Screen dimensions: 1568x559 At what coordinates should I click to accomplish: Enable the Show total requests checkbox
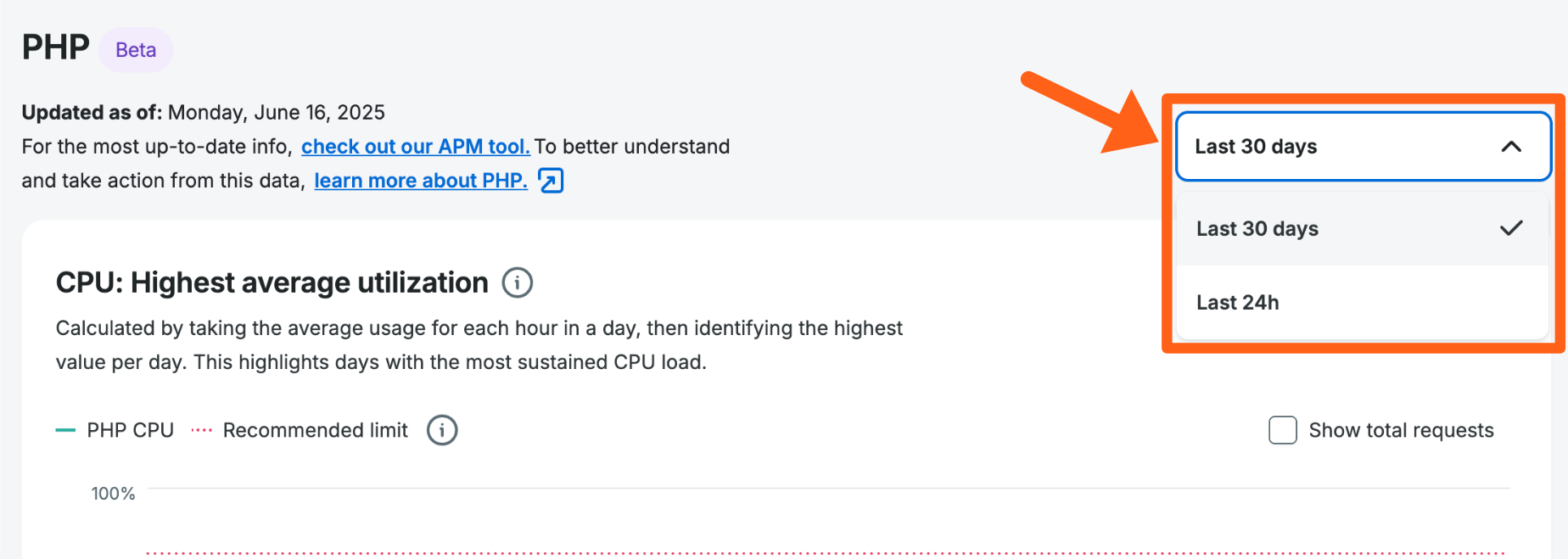click(1282, 431)
